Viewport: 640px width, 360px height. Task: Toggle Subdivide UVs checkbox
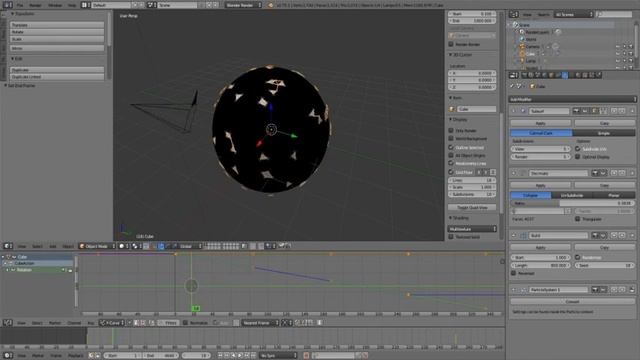[578, 149]
